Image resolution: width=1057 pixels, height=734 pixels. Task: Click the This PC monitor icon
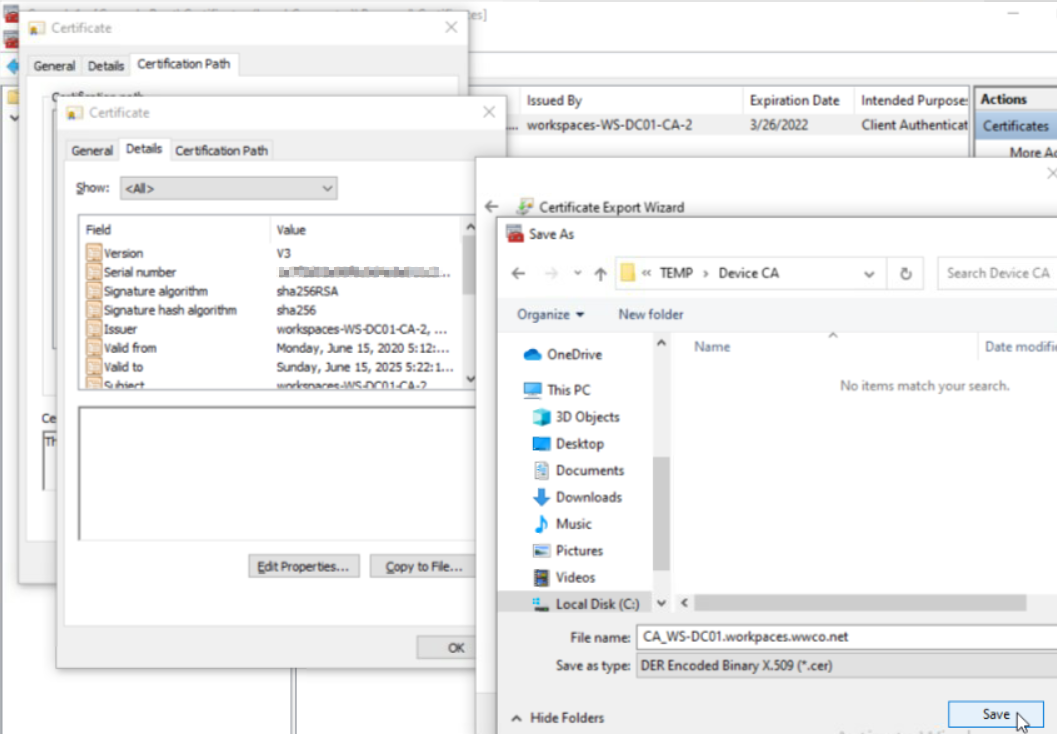coord(533,390)
